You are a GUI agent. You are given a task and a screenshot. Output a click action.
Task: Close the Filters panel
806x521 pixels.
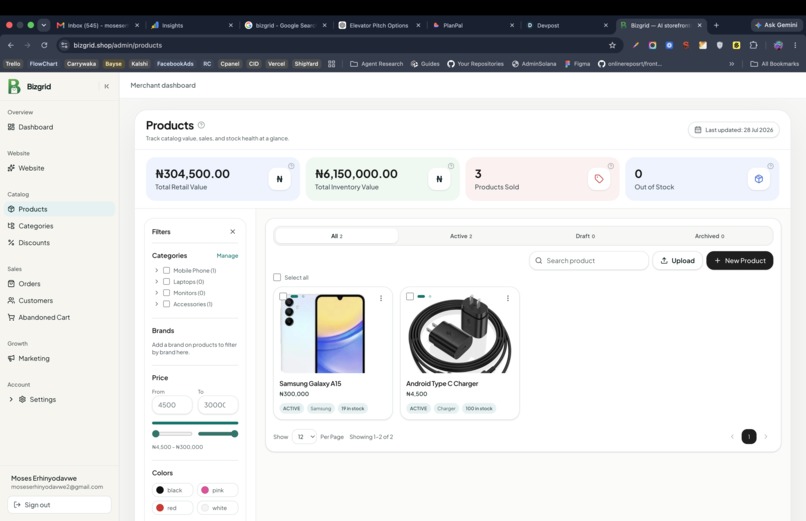pyautogui.click(x=233, y=232)
